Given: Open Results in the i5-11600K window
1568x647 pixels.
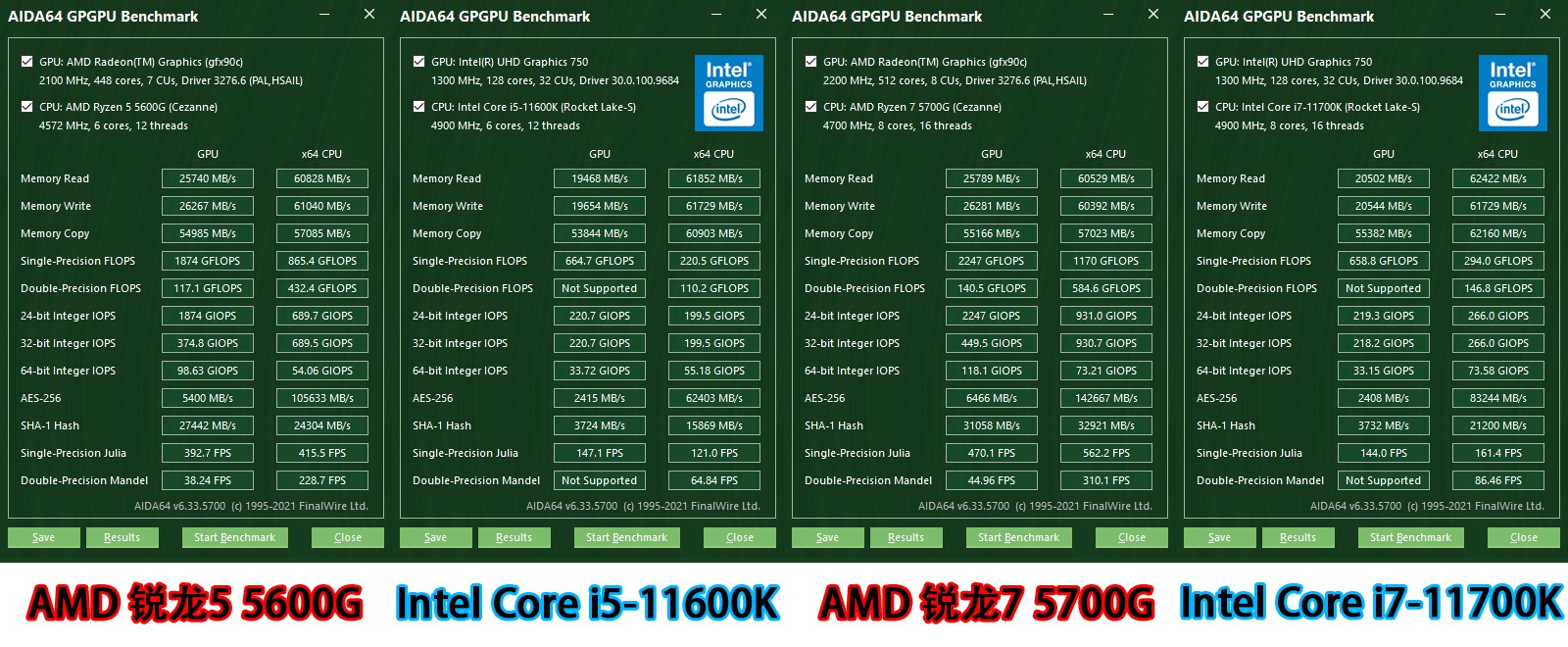Looking at the screenshot, I should 514,537.
